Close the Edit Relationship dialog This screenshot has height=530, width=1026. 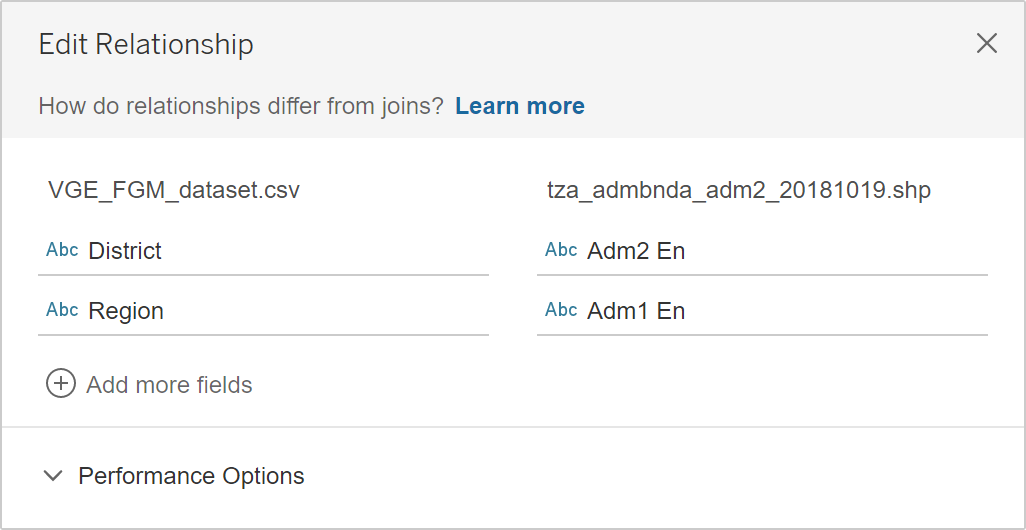tap(986, 43)
